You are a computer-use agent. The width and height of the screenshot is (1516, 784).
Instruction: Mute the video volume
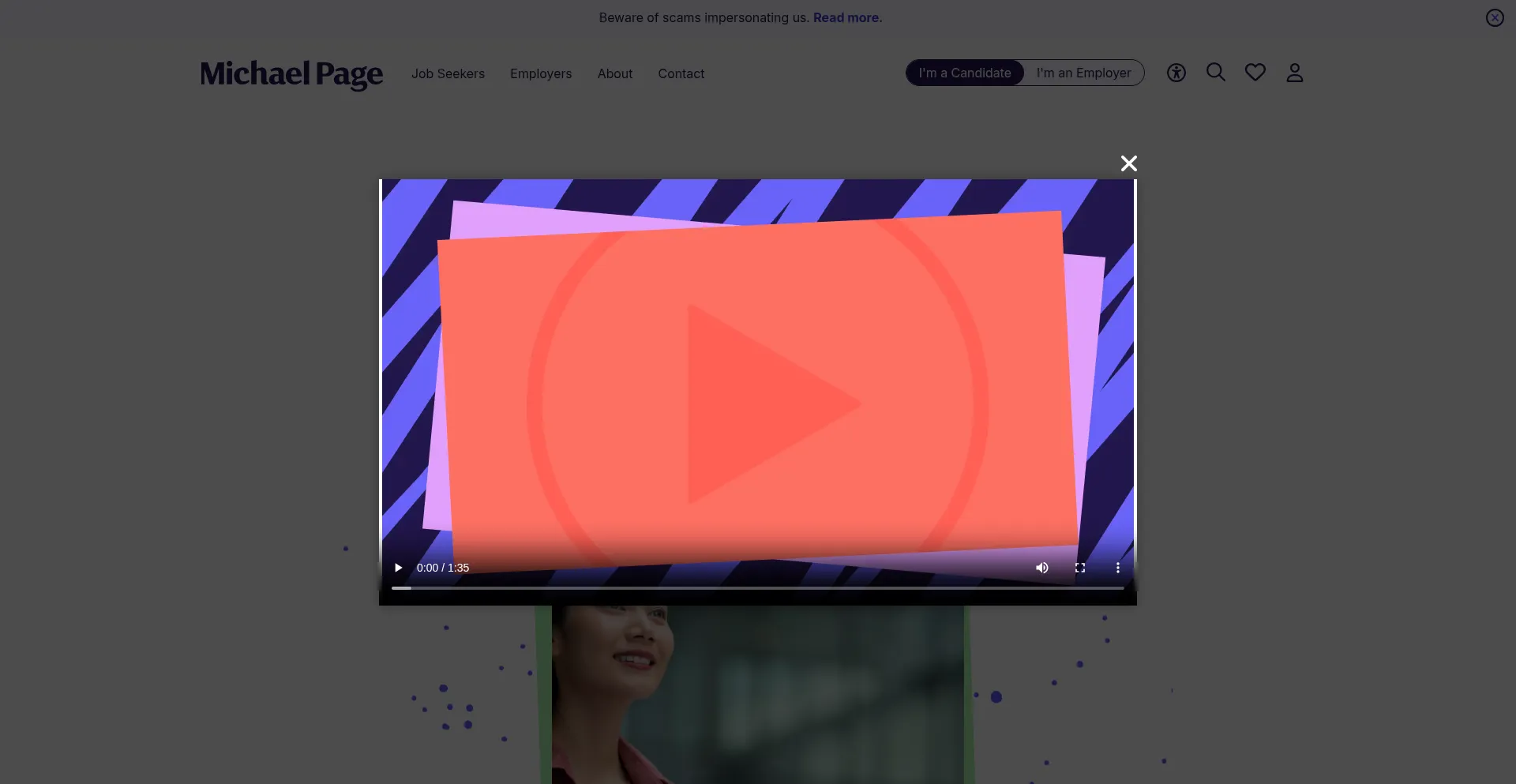point(1042,568)
